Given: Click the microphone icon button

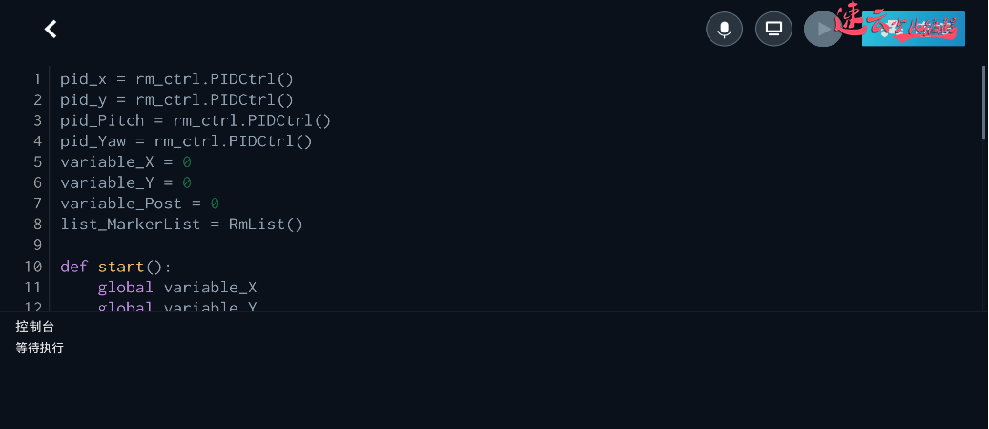Looking at the screenshot, I should point(724,29).
